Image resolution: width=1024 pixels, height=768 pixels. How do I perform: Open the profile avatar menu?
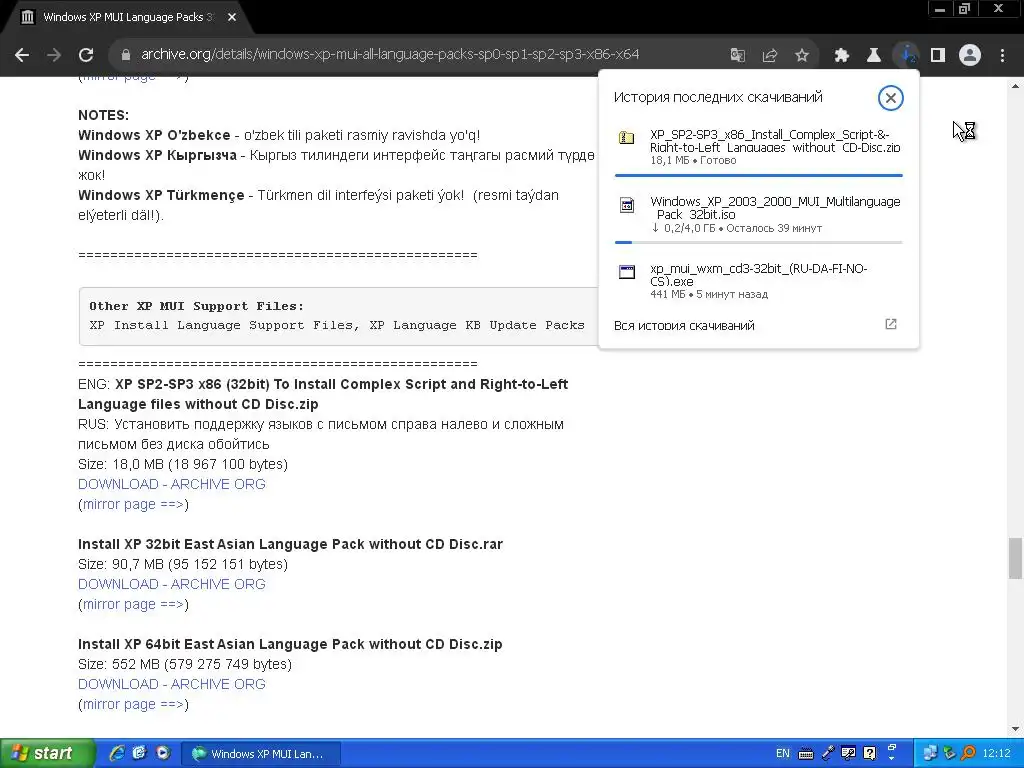[x=970, y=55]
